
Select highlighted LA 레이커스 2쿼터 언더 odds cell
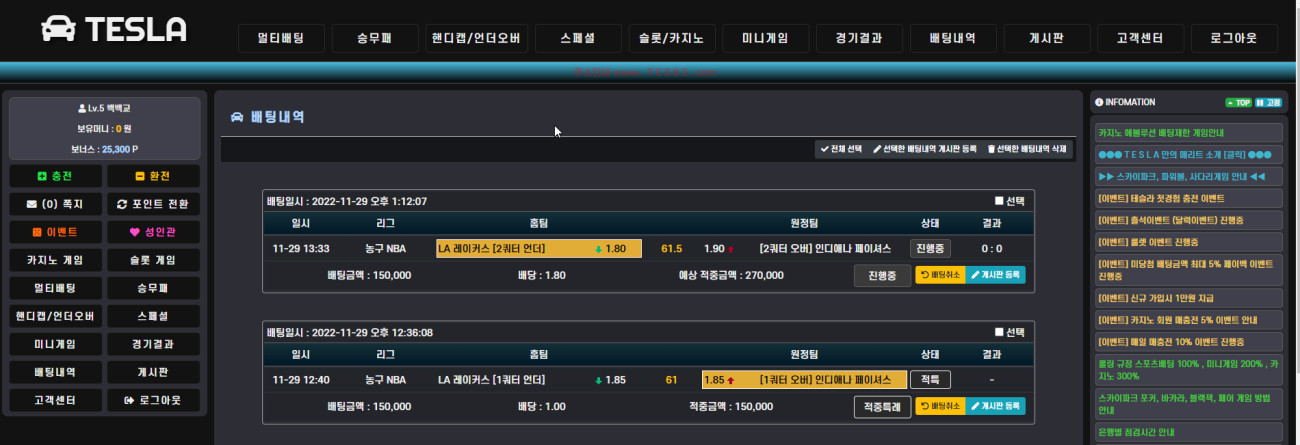[539, 248]
